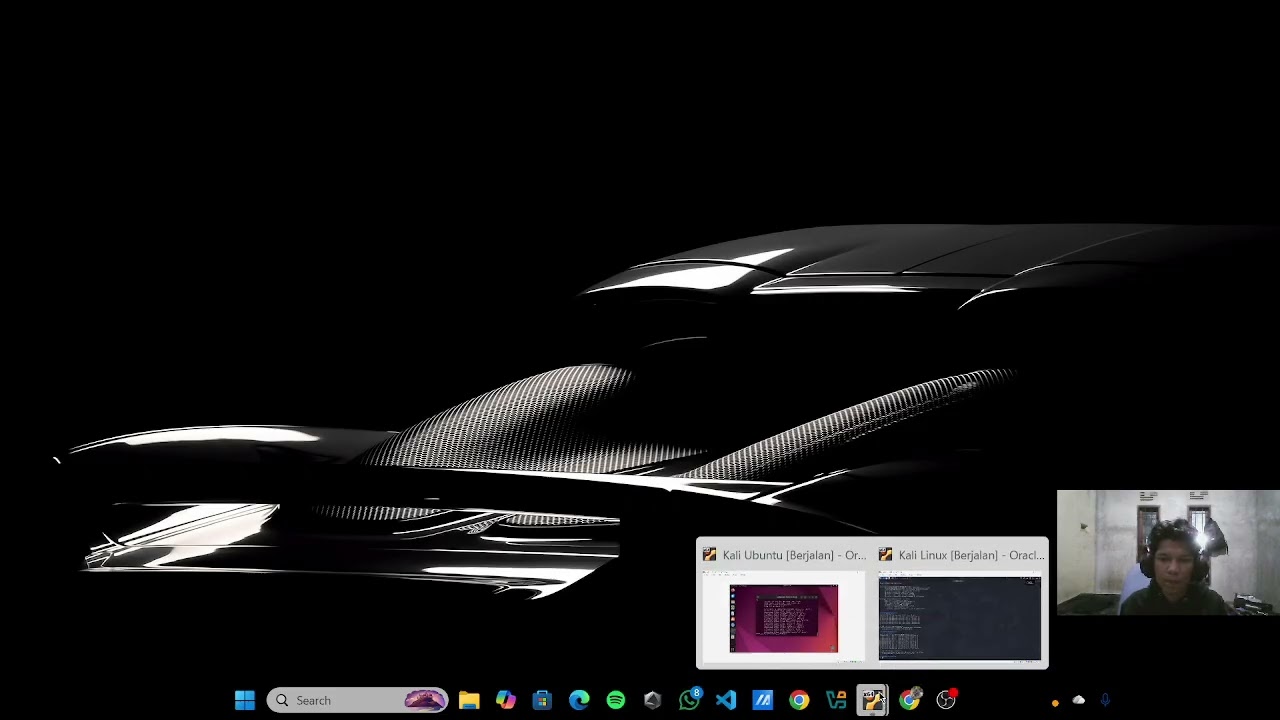Open OBS Studio from the taskbar
Viewport: 1280px width, 720px height.
coord(946,700)
